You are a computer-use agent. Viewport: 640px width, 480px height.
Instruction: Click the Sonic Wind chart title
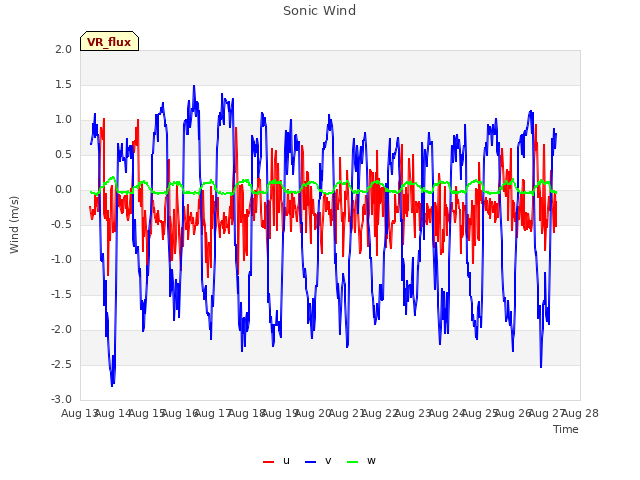point(320,11)
